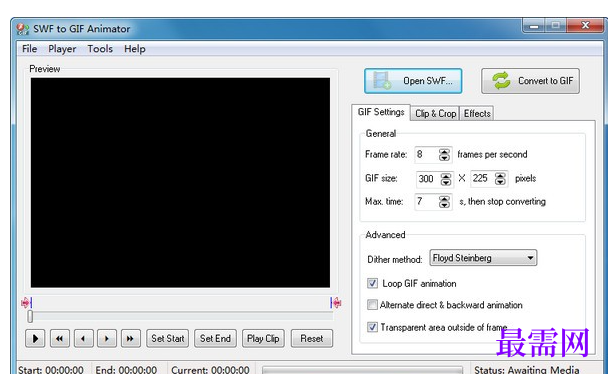Open the Help menu

point(135,49)
